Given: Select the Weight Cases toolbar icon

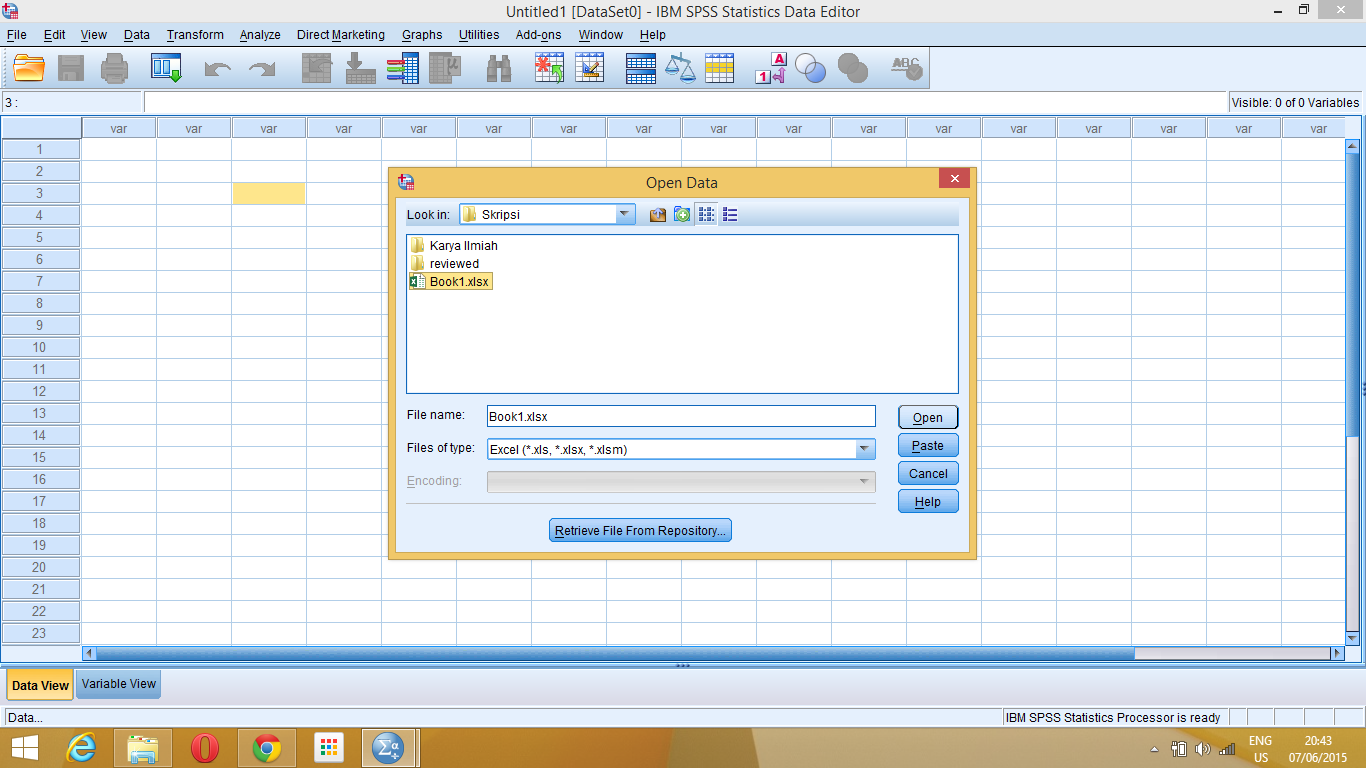Looking at the screenshot, I should tap(681, 68).
